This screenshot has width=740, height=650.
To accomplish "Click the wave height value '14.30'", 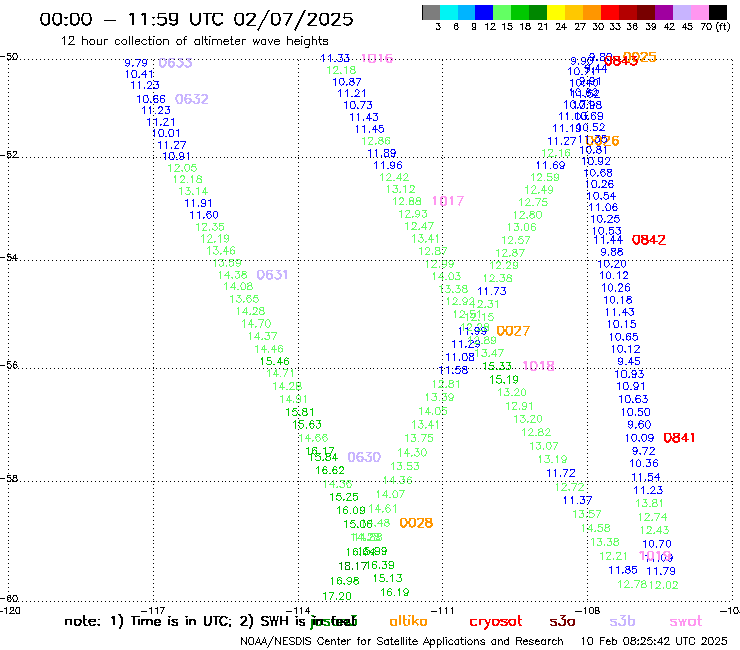I will (x=412, y=453).
